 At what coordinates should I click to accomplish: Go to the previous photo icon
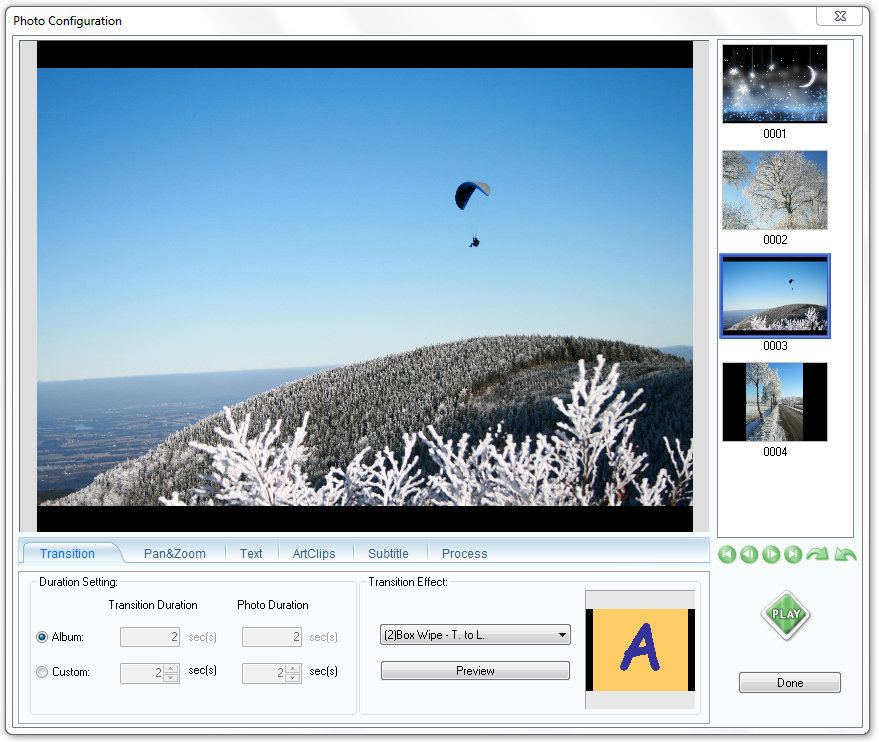coord(749,554)
